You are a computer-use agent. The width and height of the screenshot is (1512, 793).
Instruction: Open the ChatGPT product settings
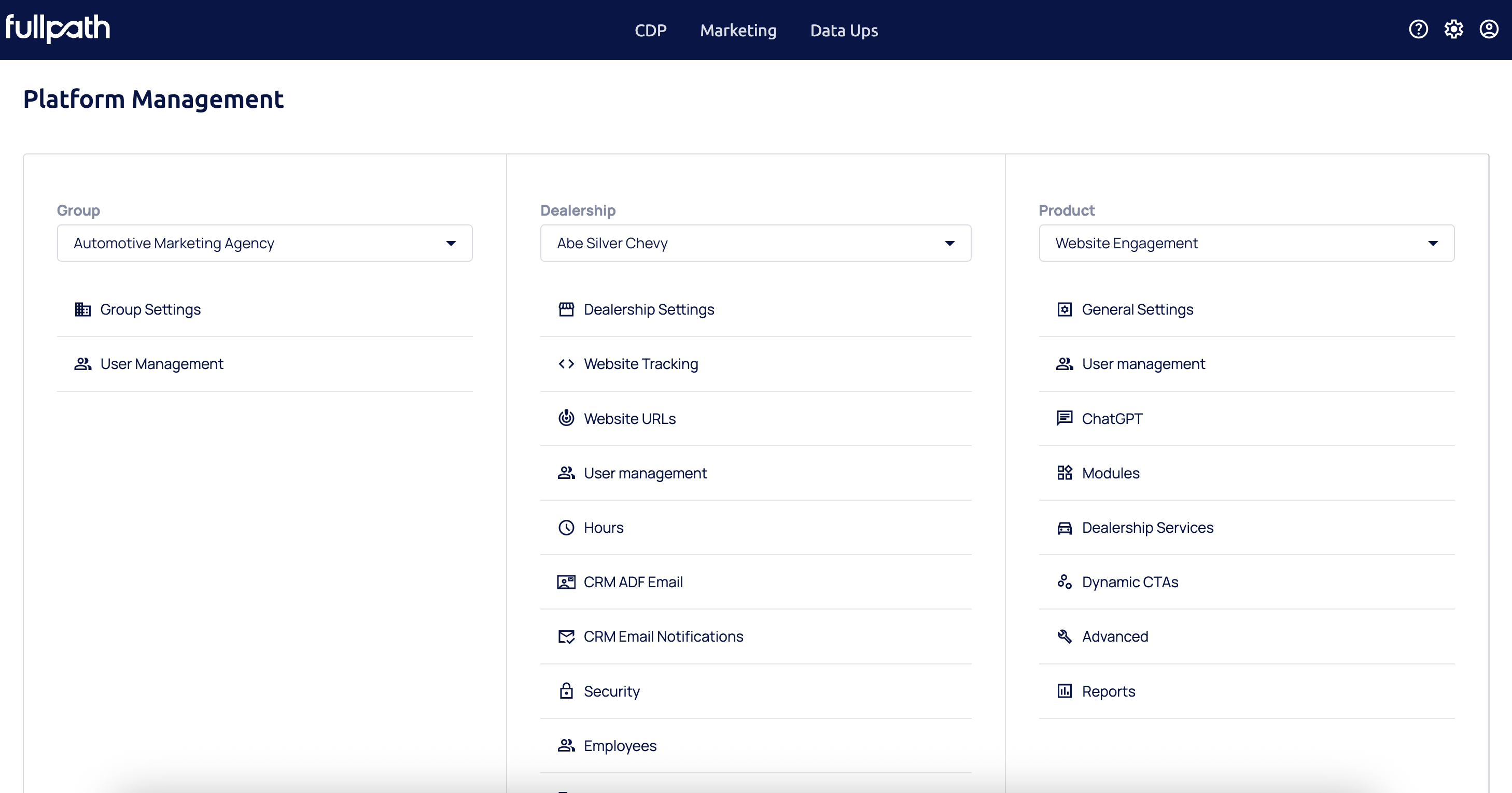coord(1112,419)
